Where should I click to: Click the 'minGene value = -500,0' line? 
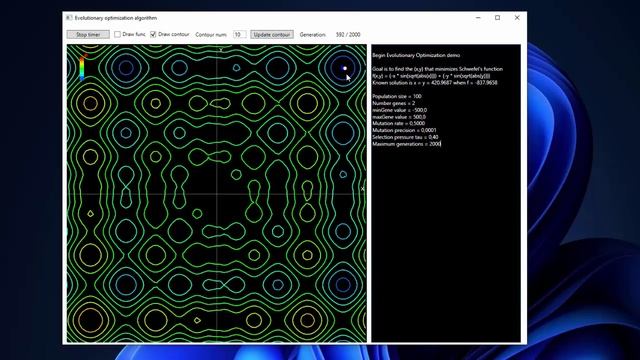400,110
